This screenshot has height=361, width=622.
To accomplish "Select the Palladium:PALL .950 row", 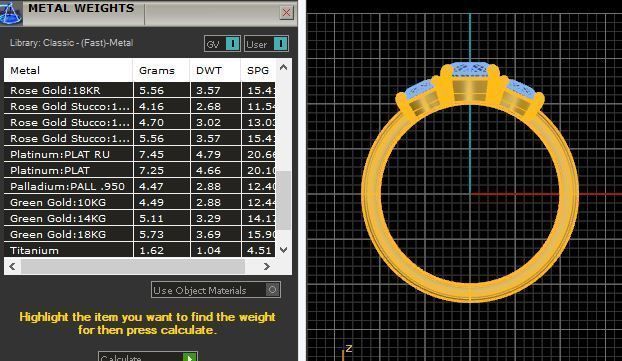I will (x=140, y=186).
